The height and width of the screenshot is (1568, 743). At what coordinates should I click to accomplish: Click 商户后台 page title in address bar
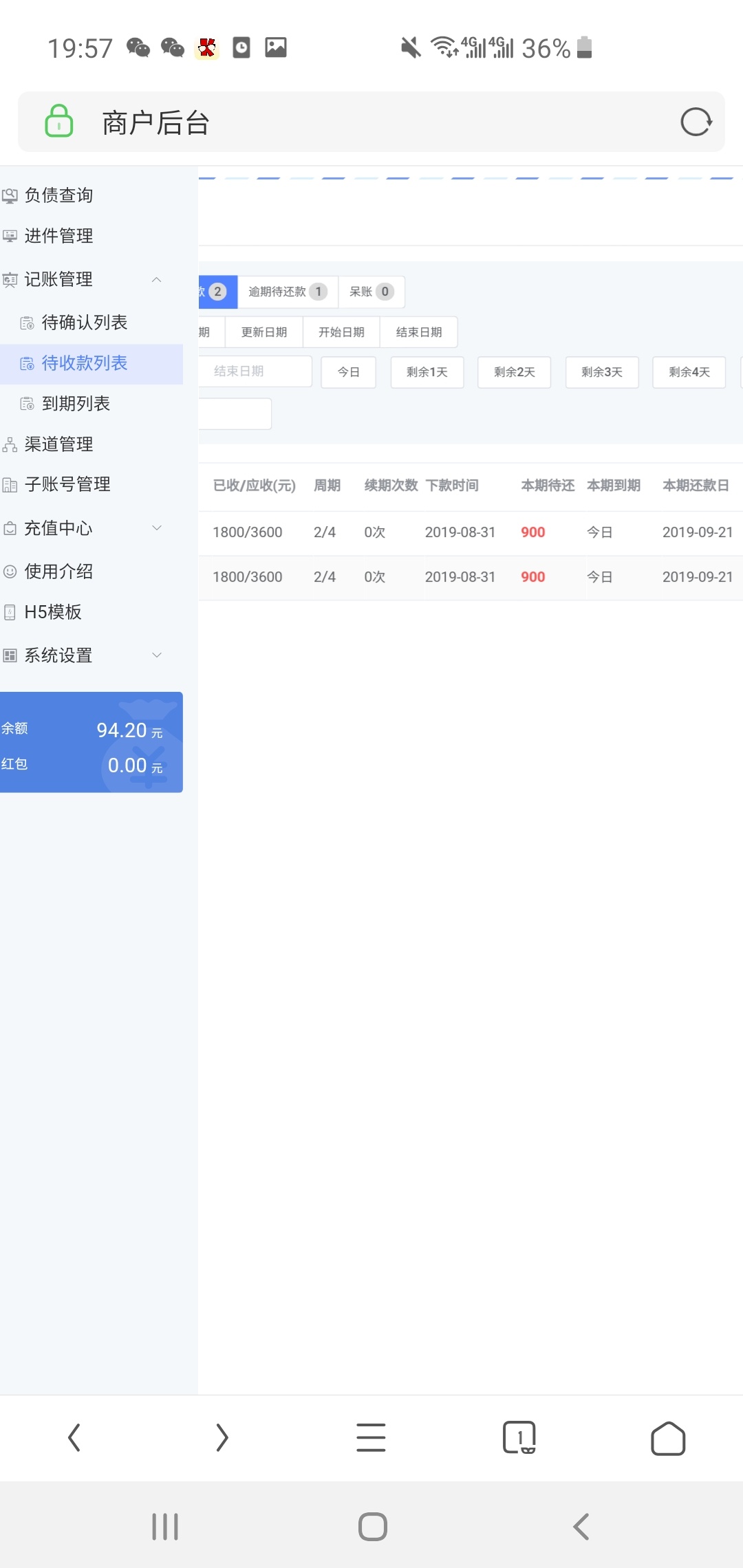155,122
